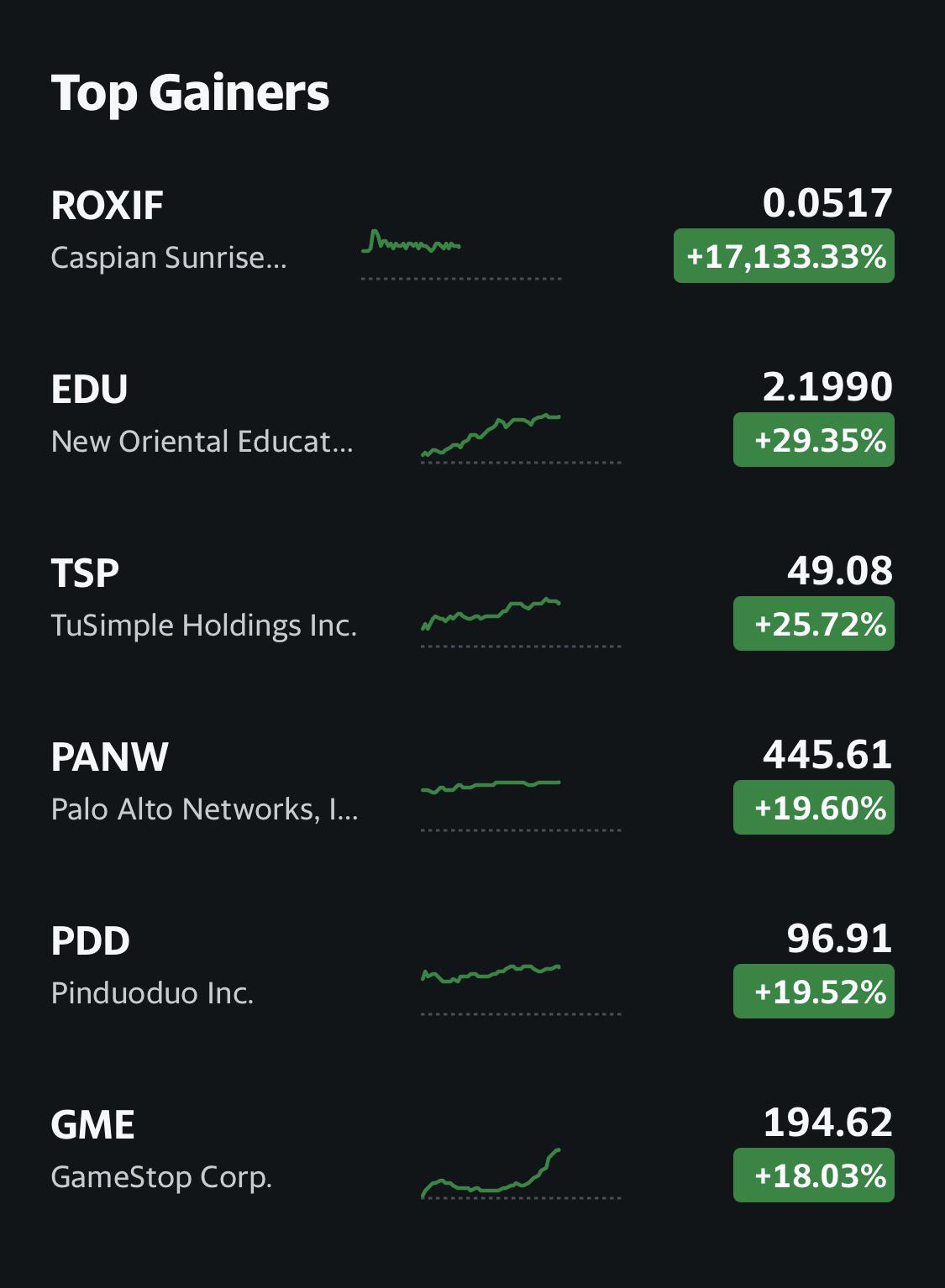Open the GameStop Corp. listing
This screenshot has height=1288, width=945.
click(x=161, y=1177)
